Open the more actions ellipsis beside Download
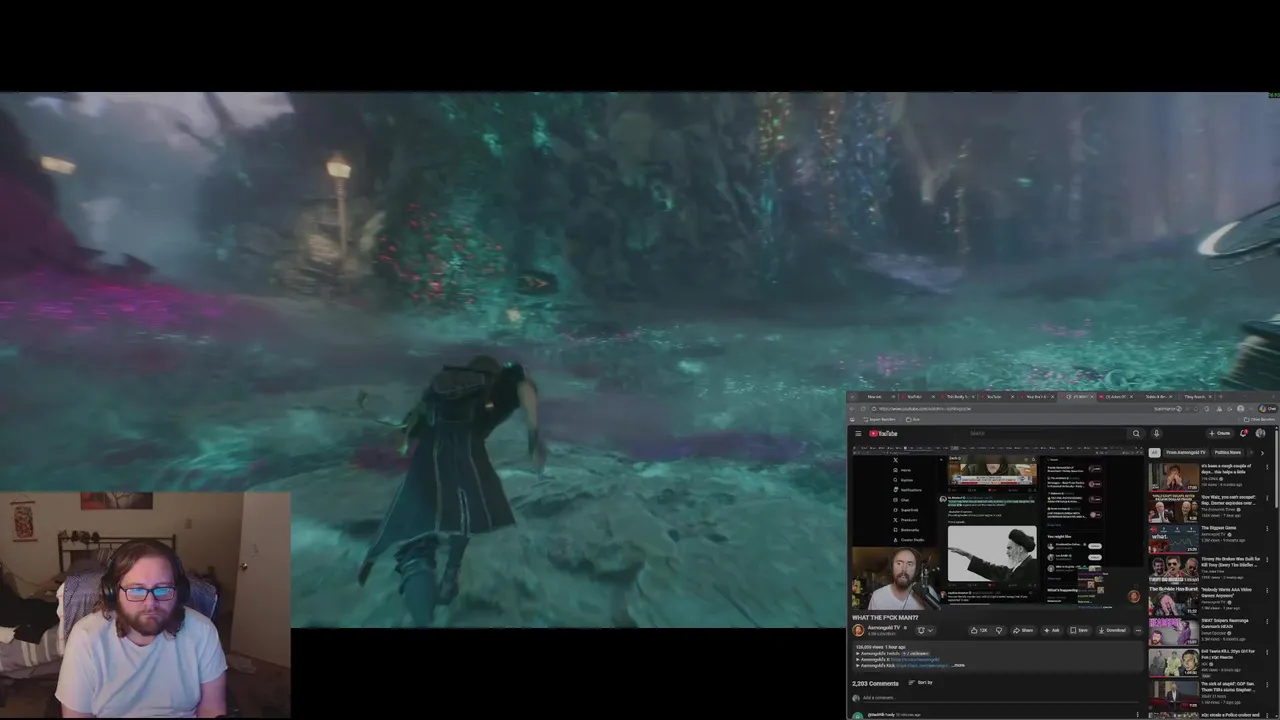This screenshot has width=1280, height=720. (1138, 630)
